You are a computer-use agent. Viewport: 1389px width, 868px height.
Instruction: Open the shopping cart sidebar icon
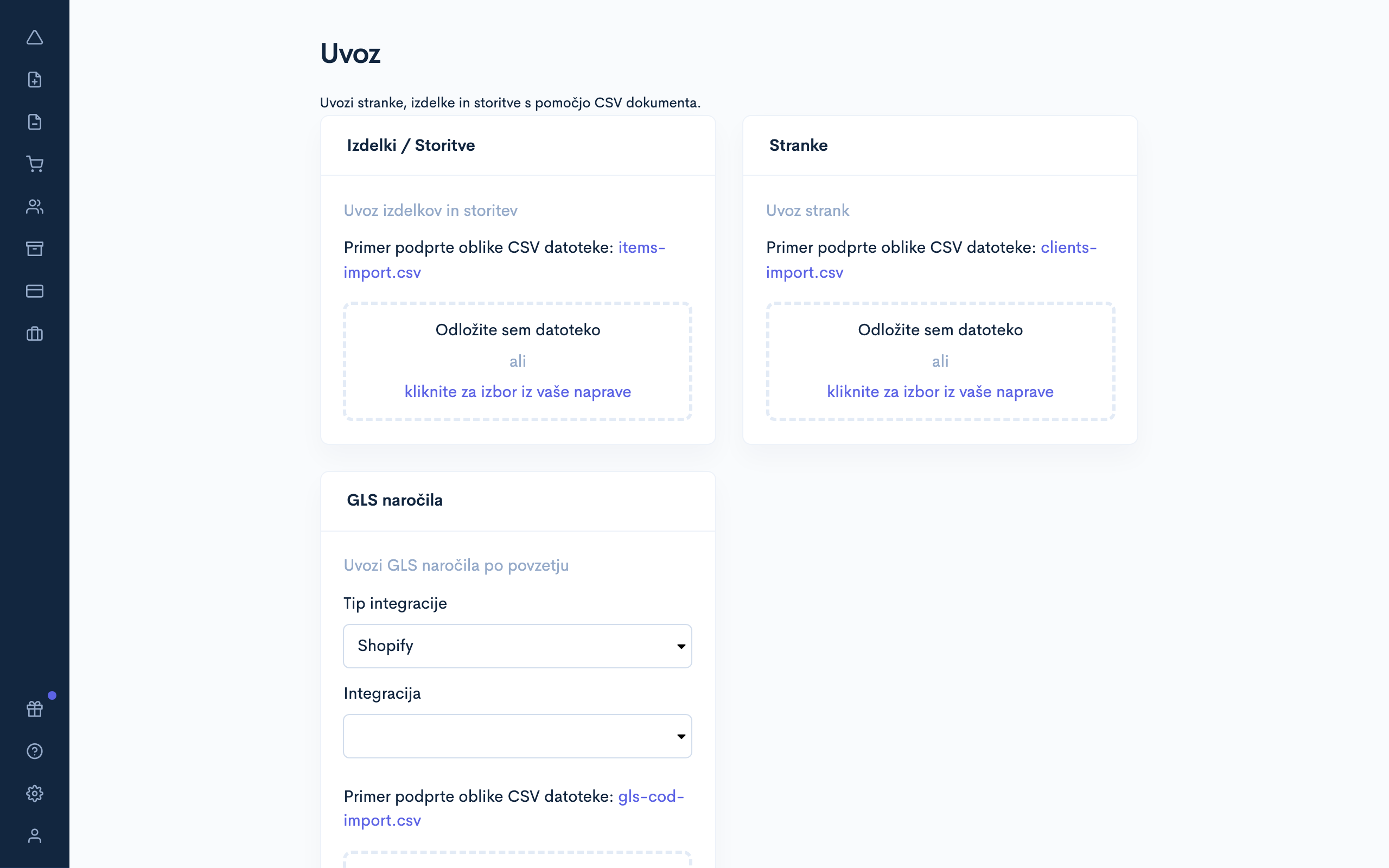click(x=34, y=164)
